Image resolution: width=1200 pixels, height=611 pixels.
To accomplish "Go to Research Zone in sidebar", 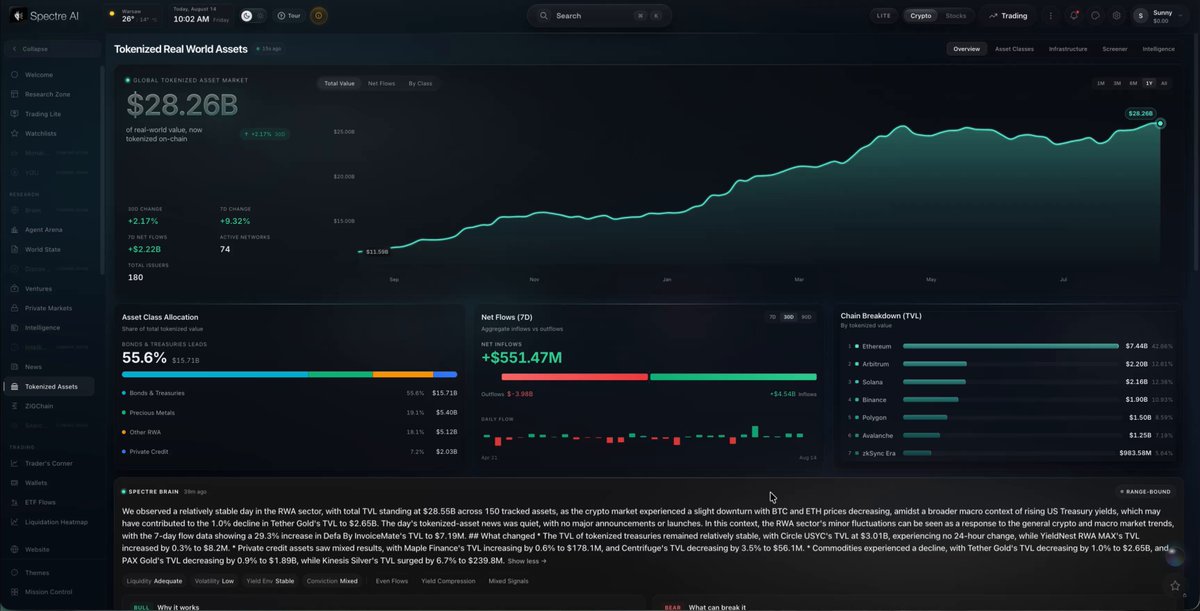I will 47,94.
